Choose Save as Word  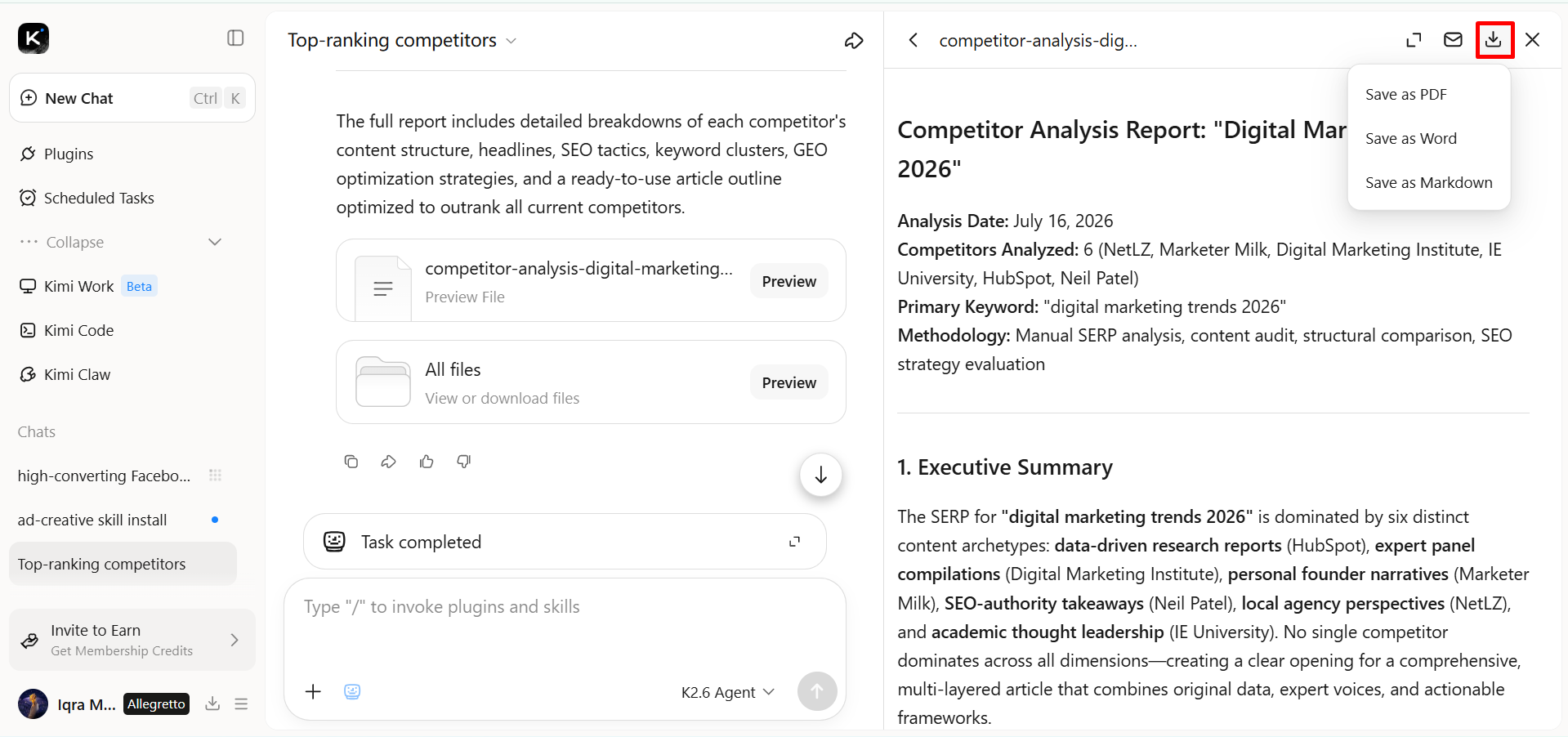tap(1429, 139)
